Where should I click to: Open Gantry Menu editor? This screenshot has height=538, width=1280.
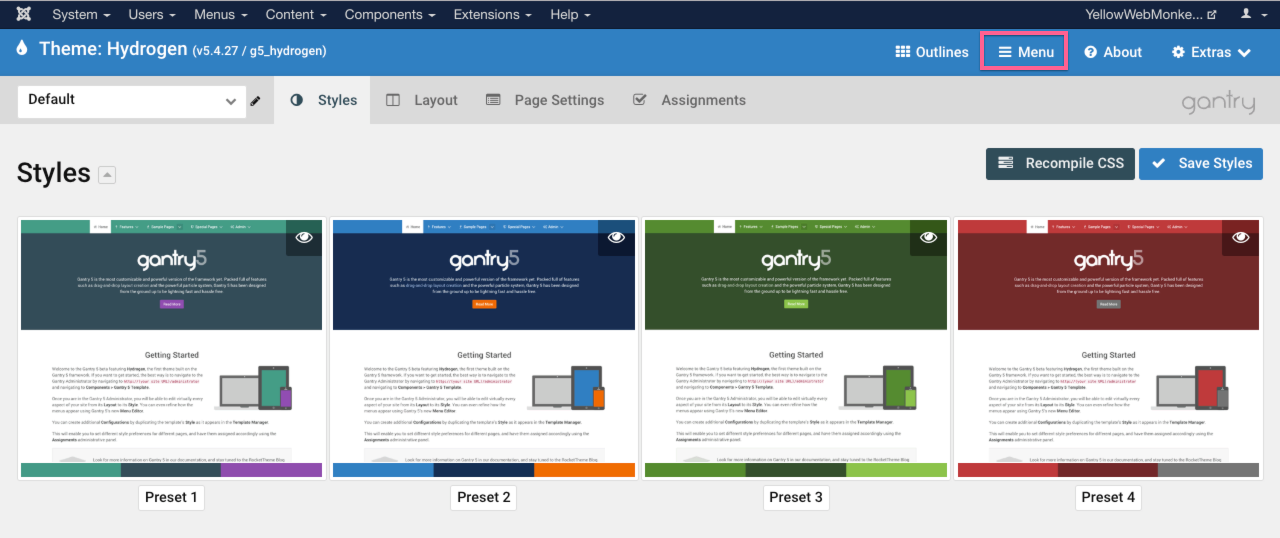[1024, 52]
